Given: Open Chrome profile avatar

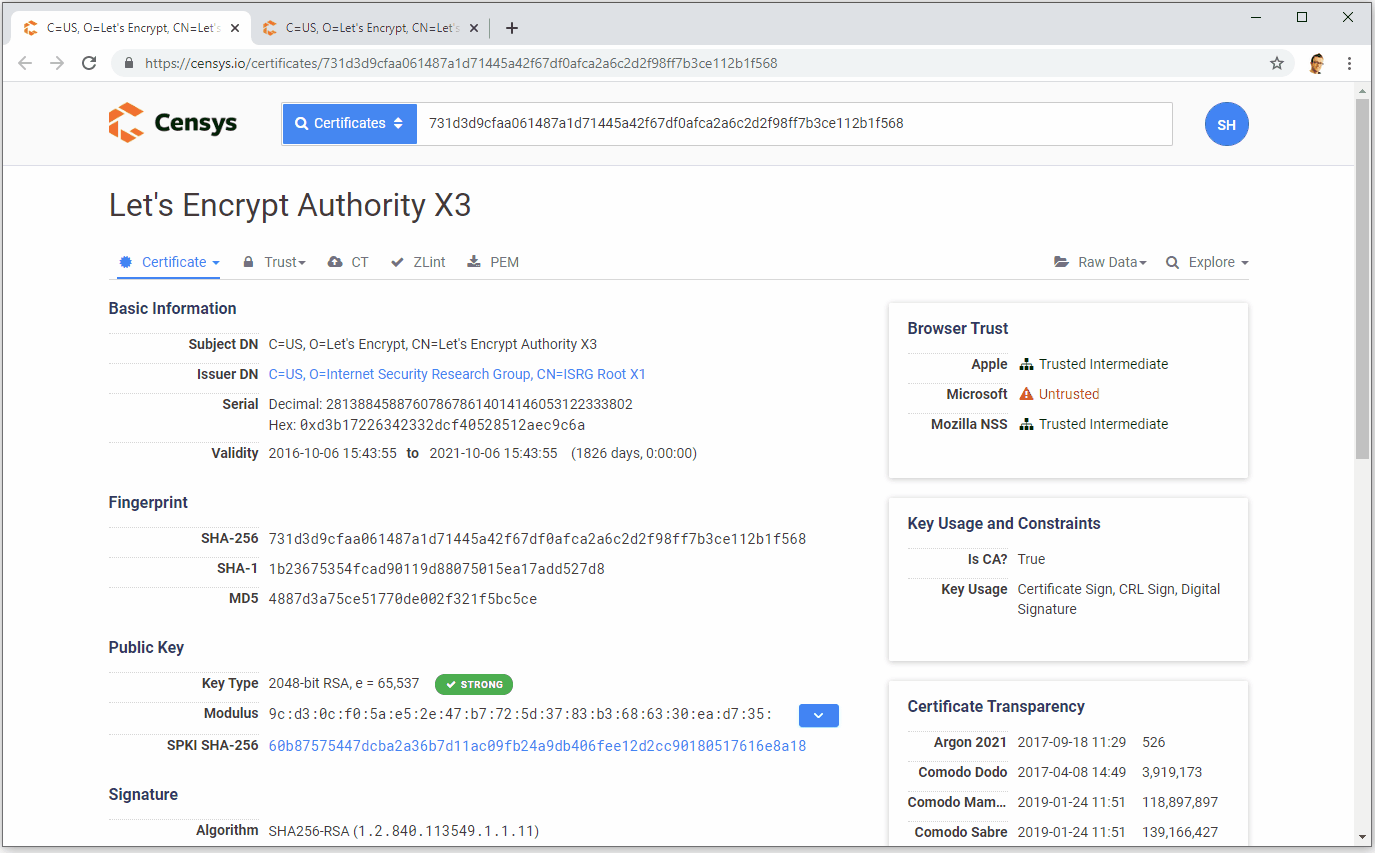Looking at the screenshot, I should (x=1317, y=63).
